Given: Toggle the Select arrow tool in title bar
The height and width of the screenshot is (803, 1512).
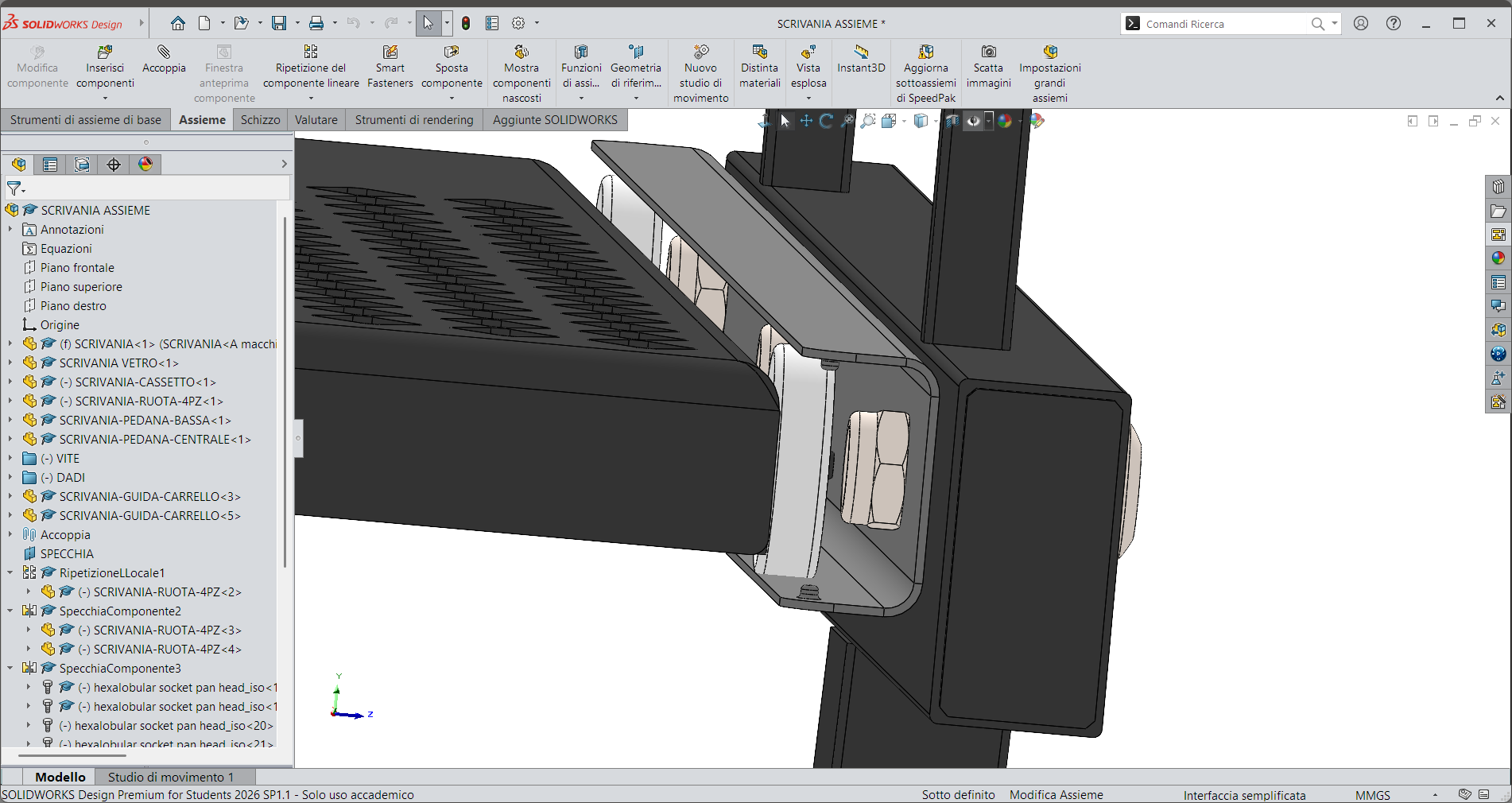Looking at the screenshot, I should click(428, 23).
